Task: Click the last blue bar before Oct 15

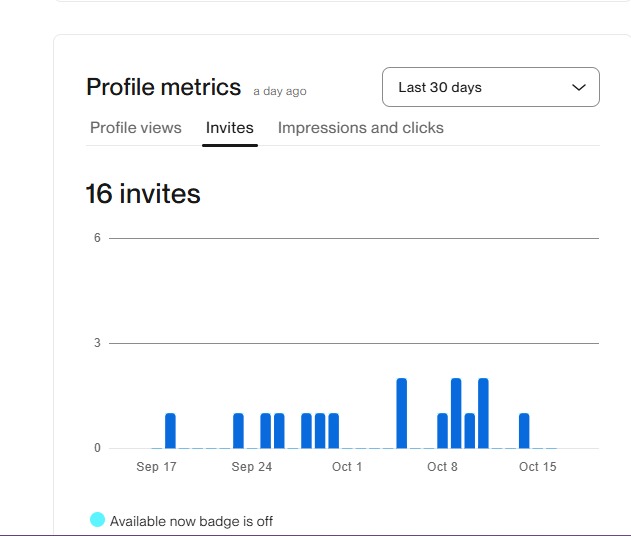Action: pyautogui.click(x=524, y=431)
